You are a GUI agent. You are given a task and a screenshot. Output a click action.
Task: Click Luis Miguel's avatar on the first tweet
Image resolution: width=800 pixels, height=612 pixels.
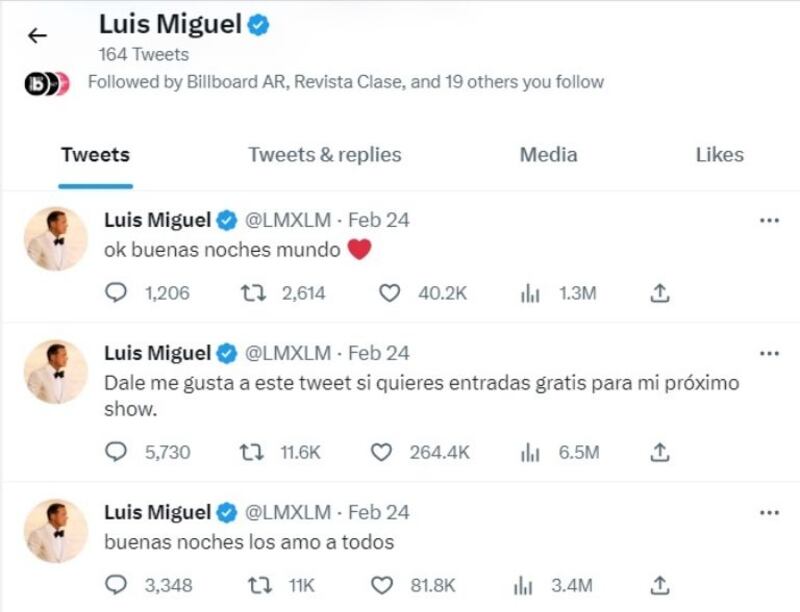click(x=56, y=239)
